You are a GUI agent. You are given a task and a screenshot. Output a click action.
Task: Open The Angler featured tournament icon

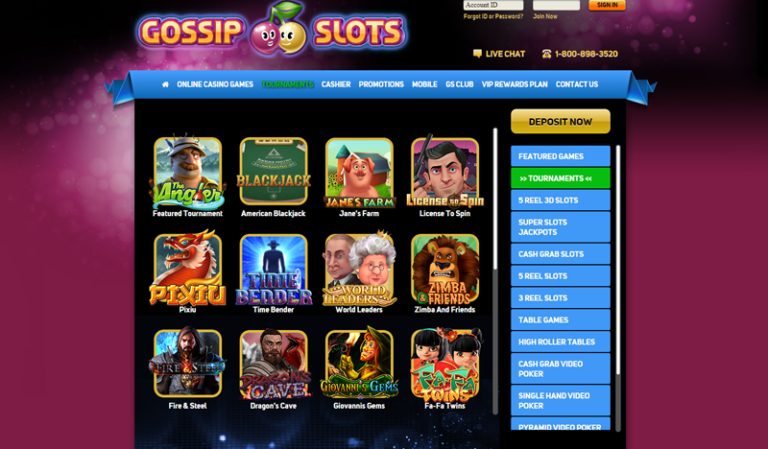[x=188, y=172]
